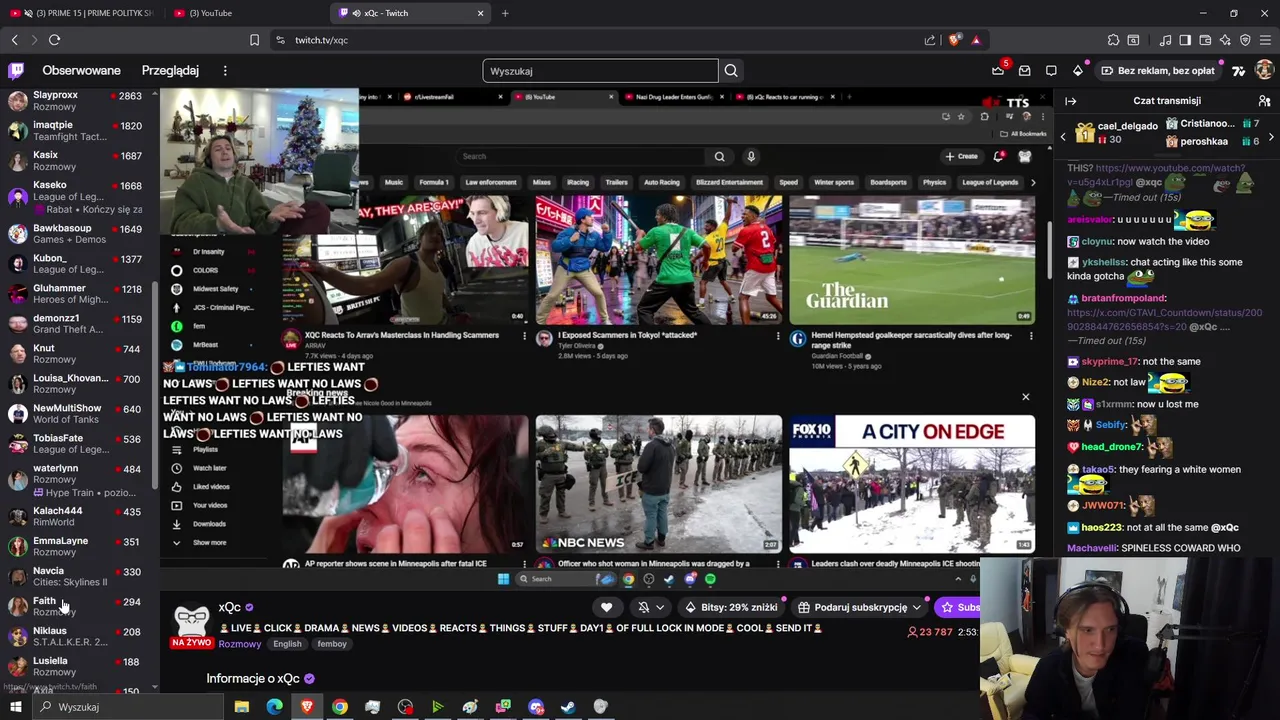
Task: Open Bawkbasoup channel in the sidebar
Action: 76,233
